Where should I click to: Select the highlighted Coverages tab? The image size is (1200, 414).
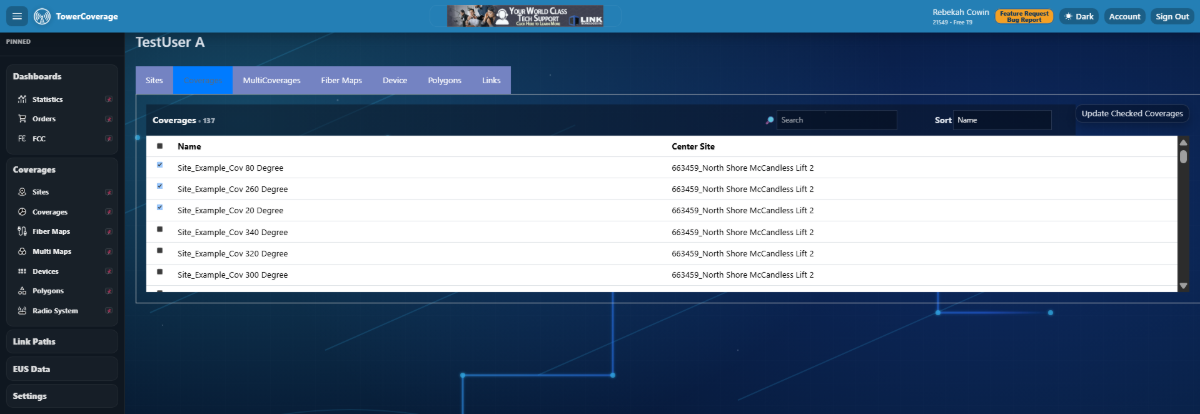point(203,80)
